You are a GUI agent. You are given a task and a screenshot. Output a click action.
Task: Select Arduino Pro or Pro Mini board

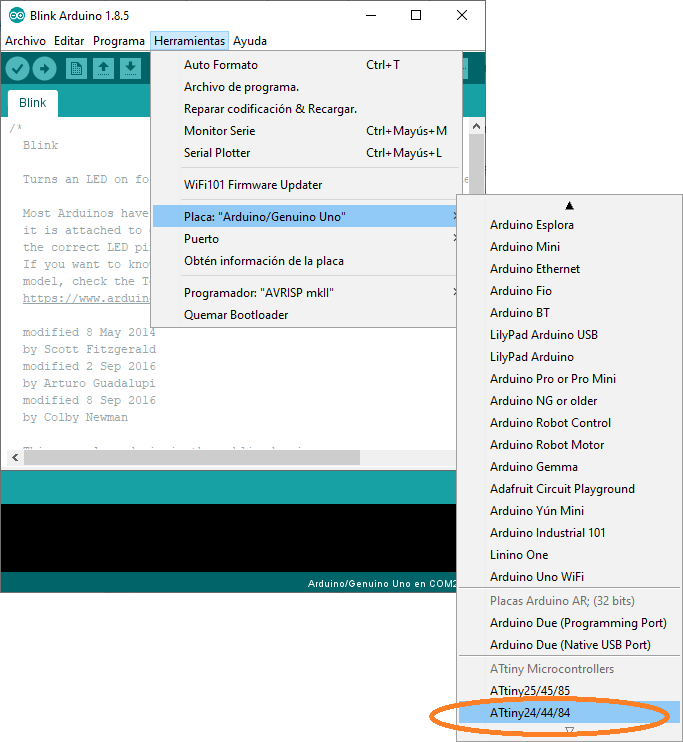[x=569, y=379]
